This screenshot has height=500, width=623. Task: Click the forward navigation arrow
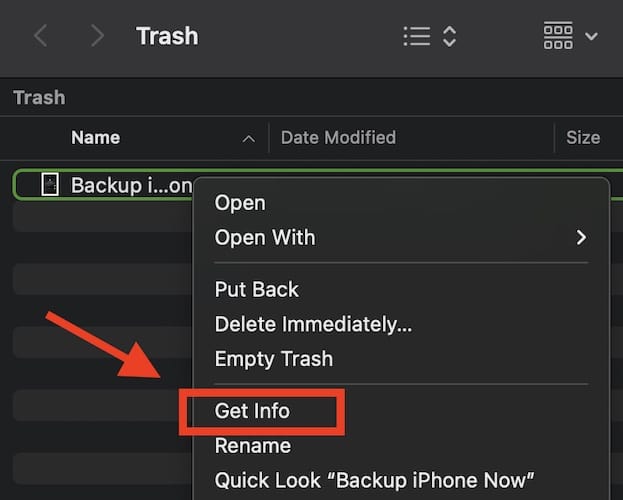tap(96, 37)
